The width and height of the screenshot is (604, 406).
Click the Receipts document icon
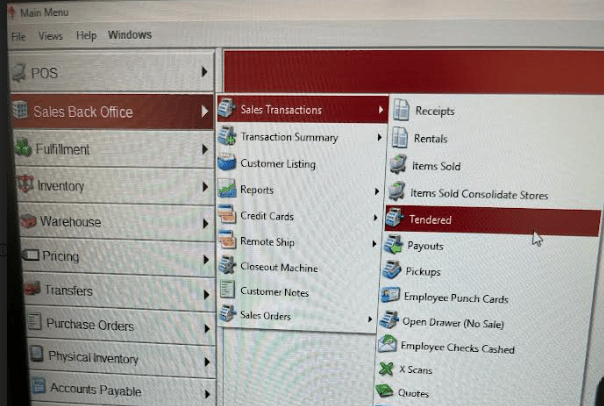click(401, 110)
